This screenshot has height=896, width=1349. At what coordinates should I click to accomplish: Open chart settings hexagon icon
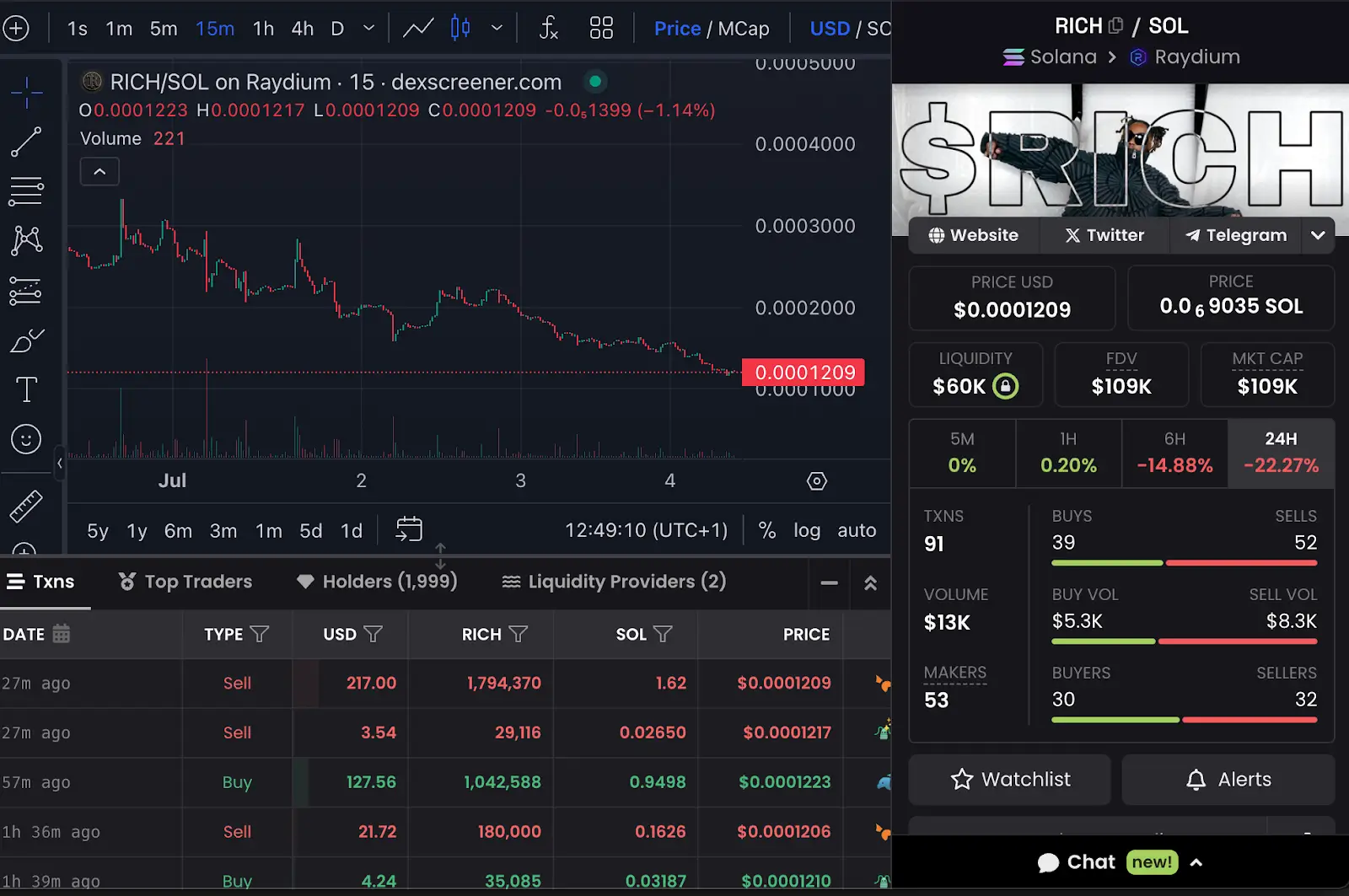point(817,480)
